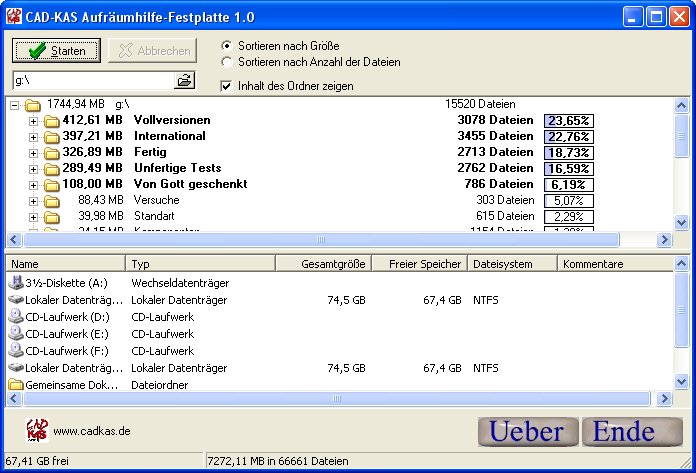Click the Dateisystem column header
The height and width of the screenshot is (473, 696).
511,264
